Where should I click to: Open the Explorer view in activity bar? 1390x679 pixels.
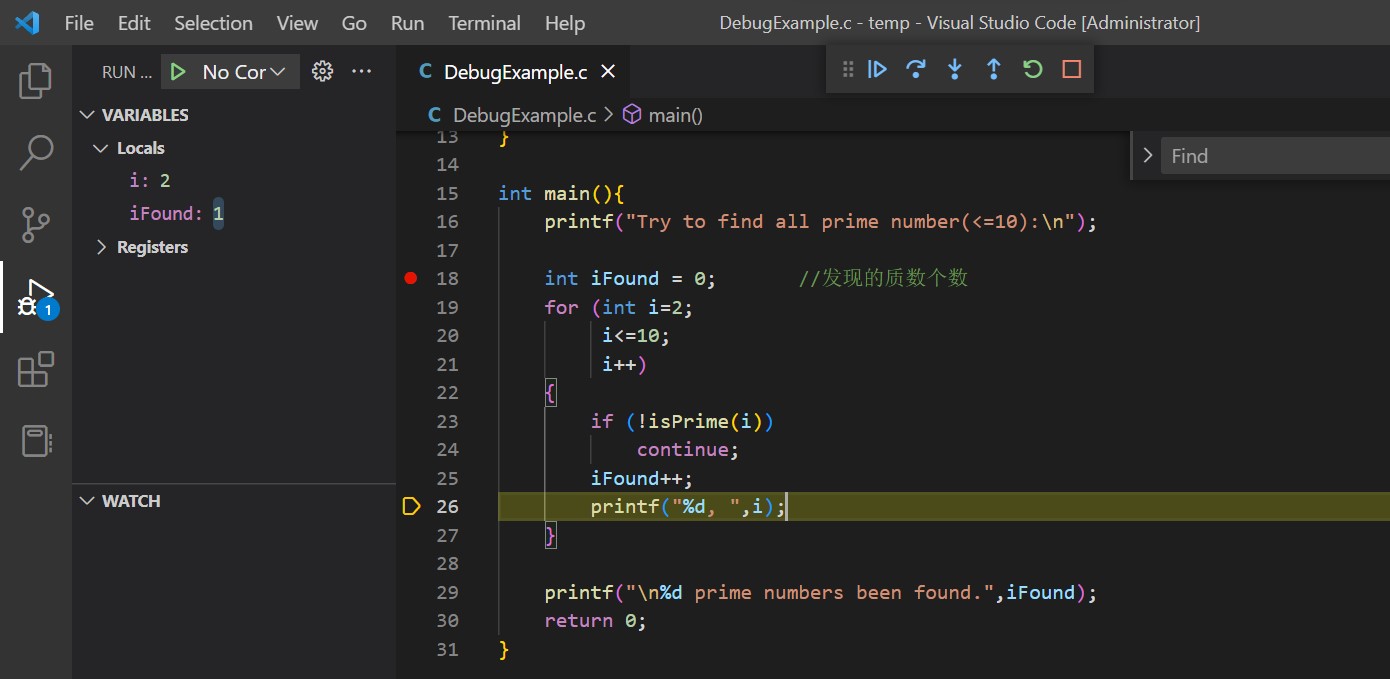36,81
